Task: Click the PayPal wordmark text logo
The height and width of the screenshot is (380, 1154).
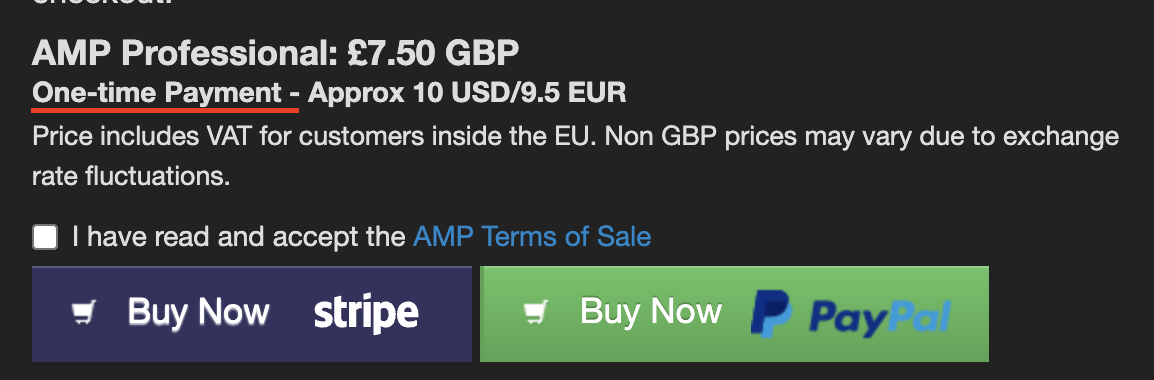Action: [879, 317]
